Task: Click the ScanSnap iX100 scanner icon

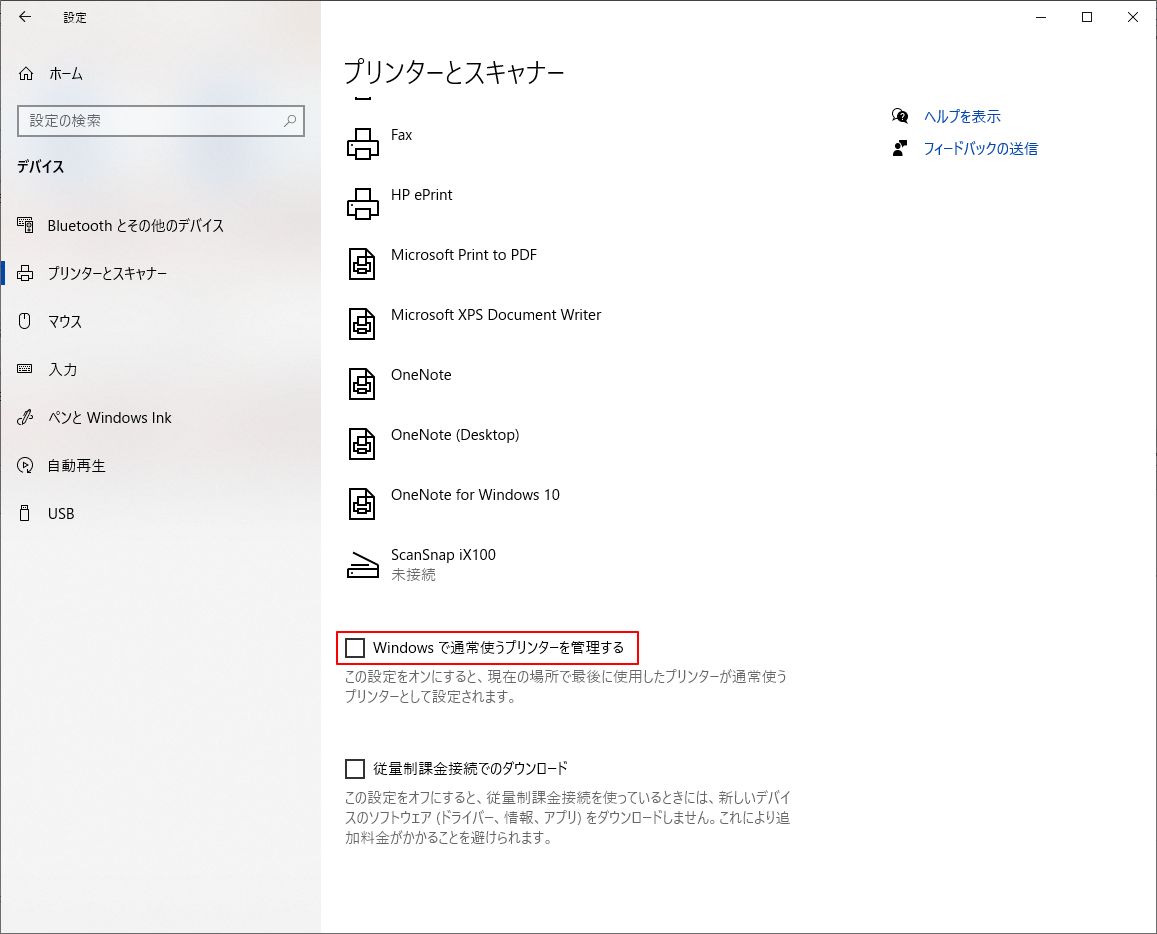Action: tap(362, 564)
